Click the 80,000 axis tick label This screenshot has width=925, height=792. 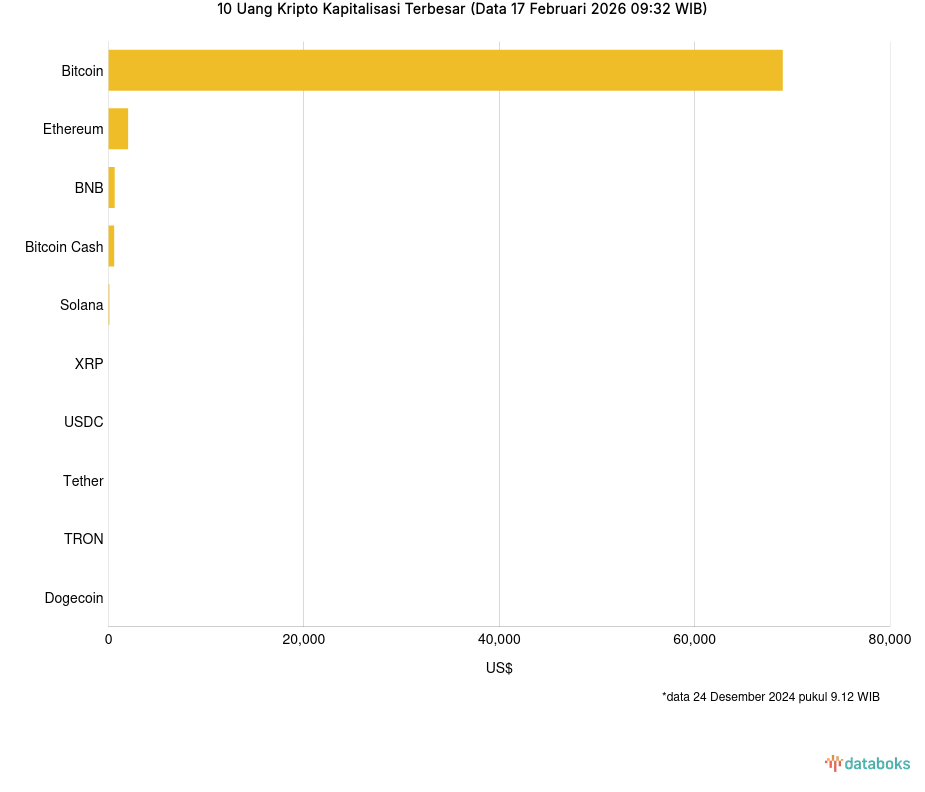(888, 640)
